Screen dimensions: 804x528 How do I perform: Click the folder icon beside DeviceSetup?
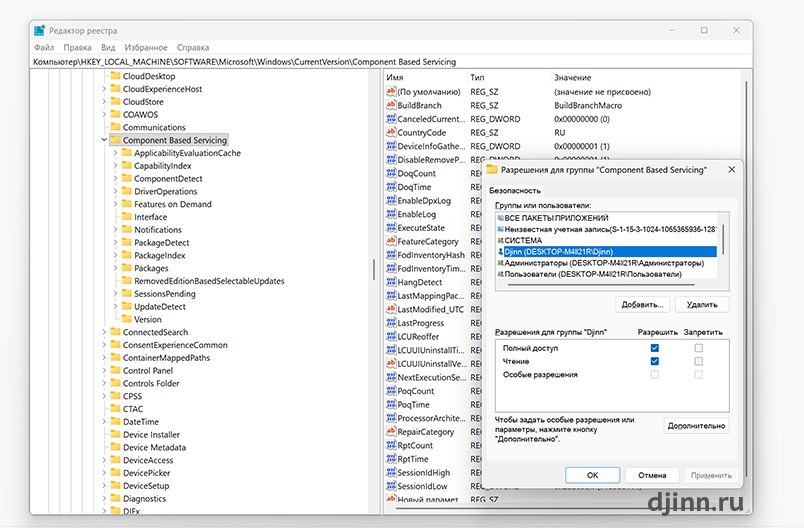click(x=115, y=485)
